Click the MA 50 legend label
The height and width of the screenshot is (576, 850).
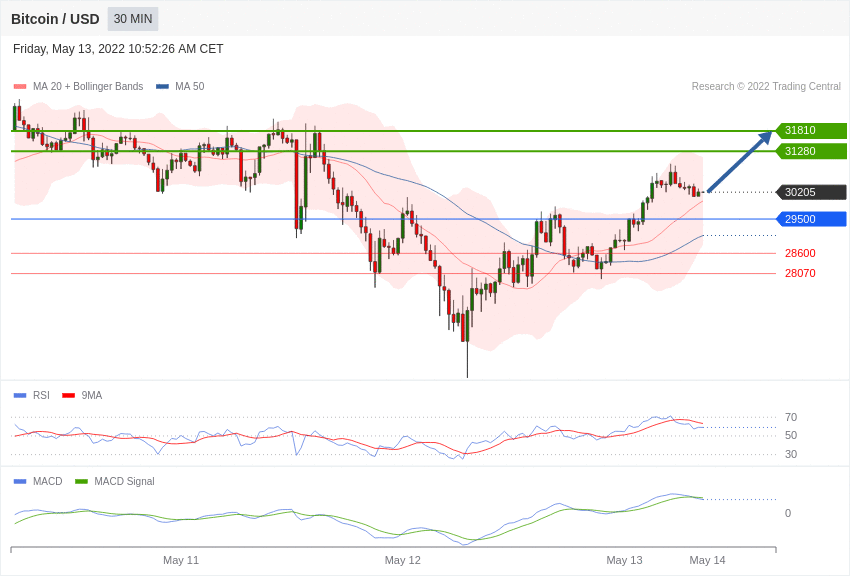(190, 86)
